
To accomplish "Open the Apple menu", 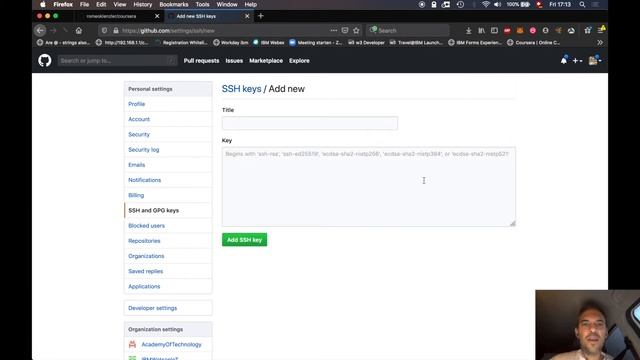I will coord(43,4).
